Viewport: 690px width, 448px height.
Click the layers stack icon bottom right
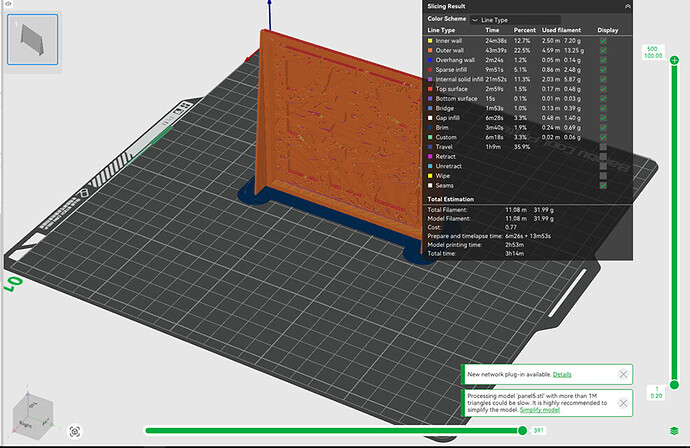click(x=674, y=431)
